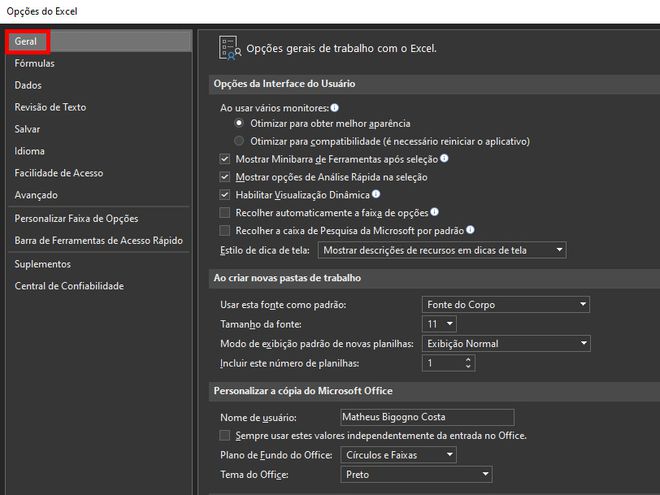Click info icon next to 'Ao usar vários monitores'

(x=335, y=108)
